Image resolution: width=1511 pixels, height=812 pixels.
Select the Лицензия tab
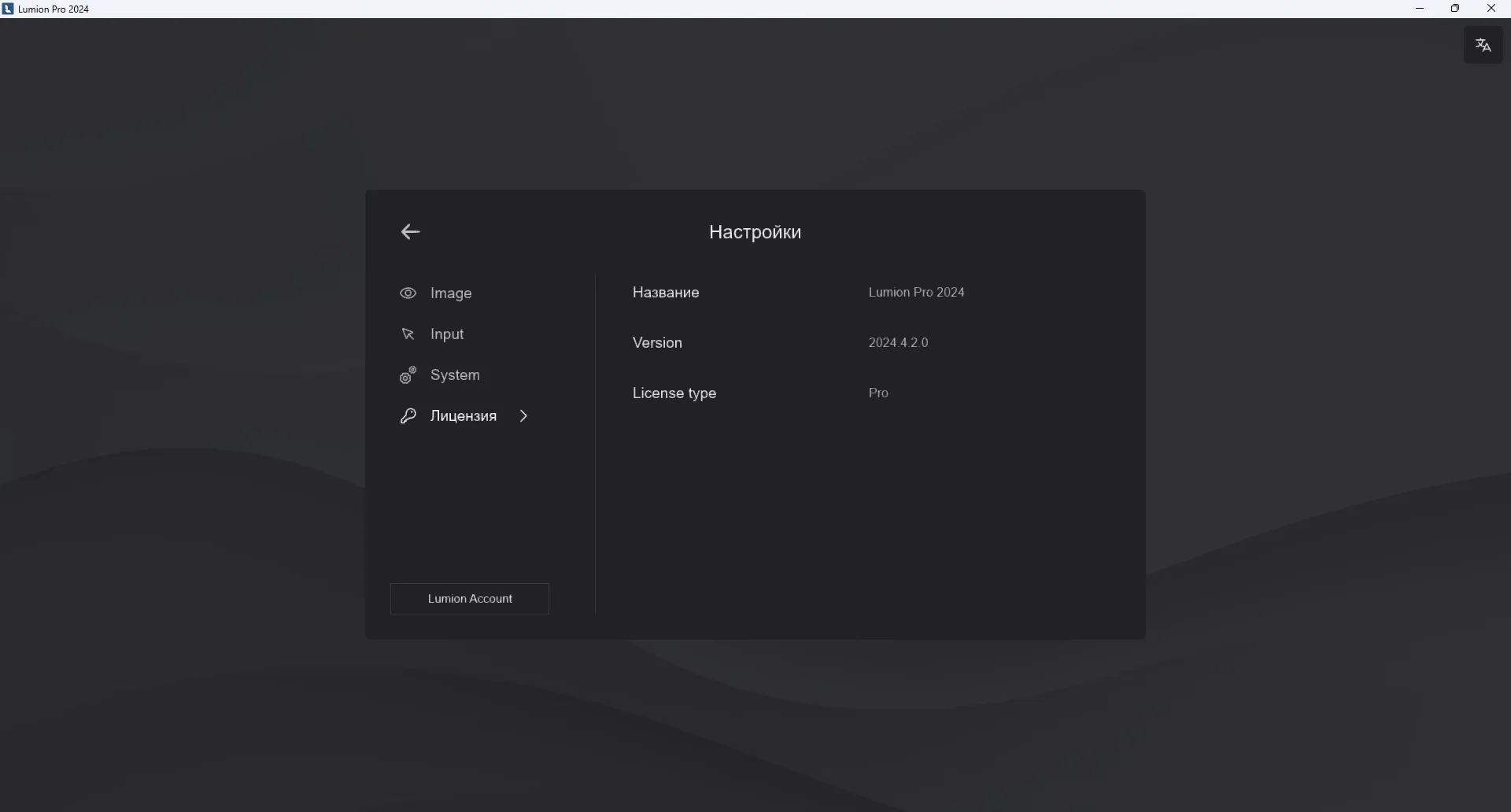click(464, 416)
